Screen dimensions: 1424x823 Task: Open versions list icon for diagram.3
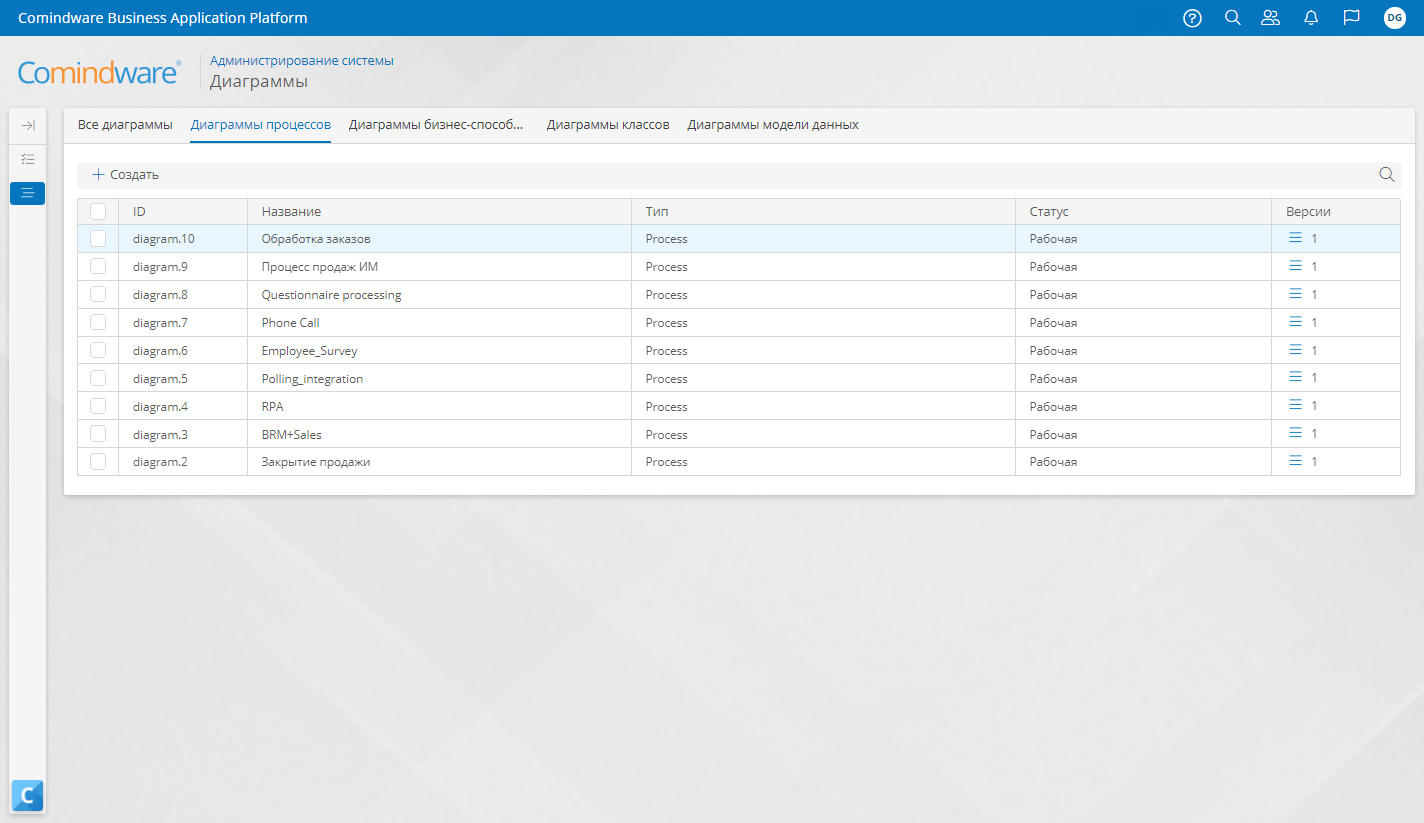pos(1295,434)
